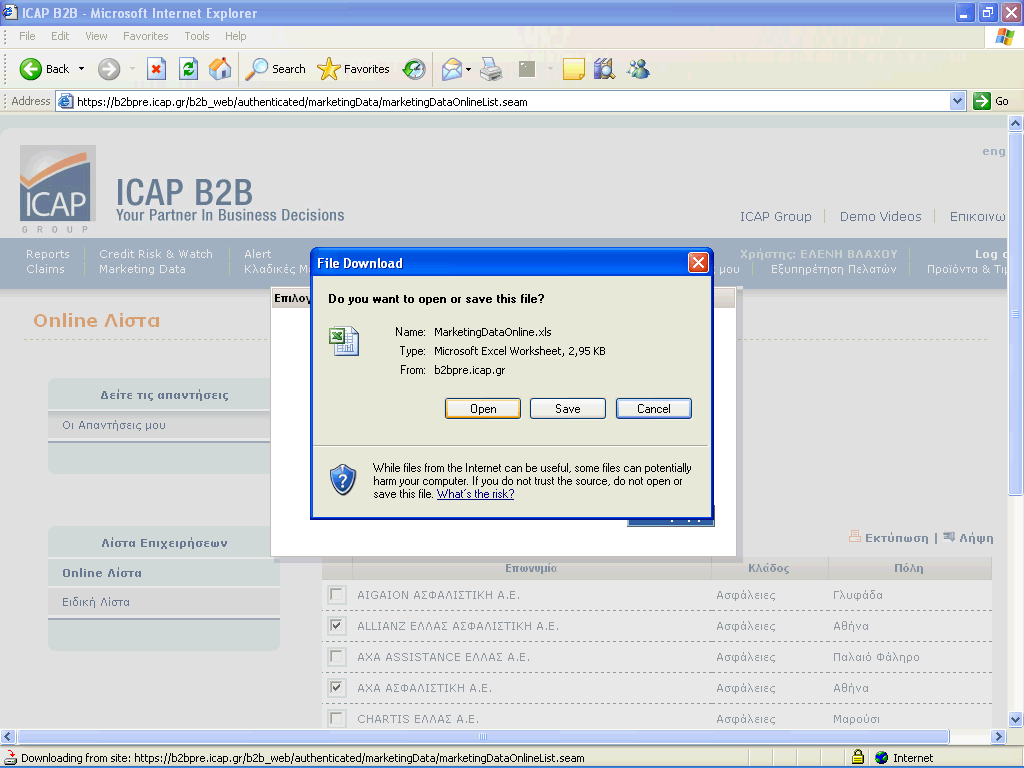Open the Edit menu
The width and height of the screenshot is (1024, 768).
click(60, 36)
